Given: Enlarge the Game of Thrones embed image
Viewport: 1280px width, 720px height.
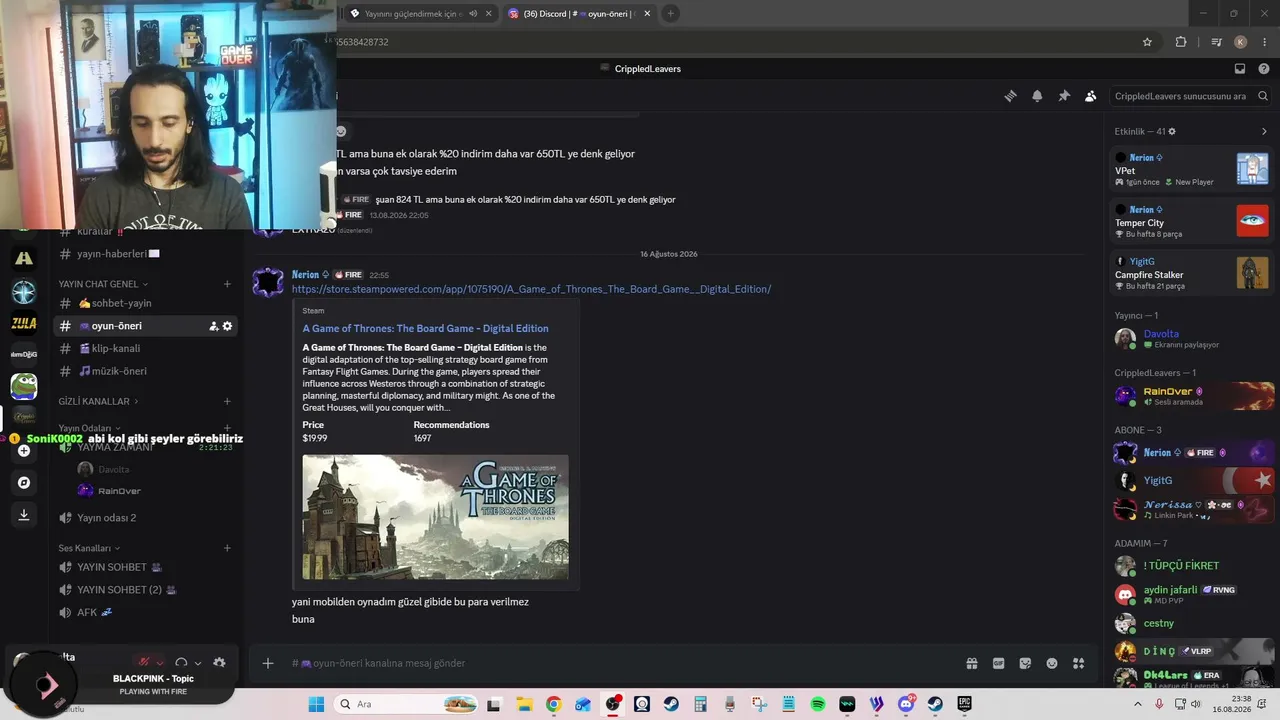Looking at the screenshot, I should [x=436, y=517].
